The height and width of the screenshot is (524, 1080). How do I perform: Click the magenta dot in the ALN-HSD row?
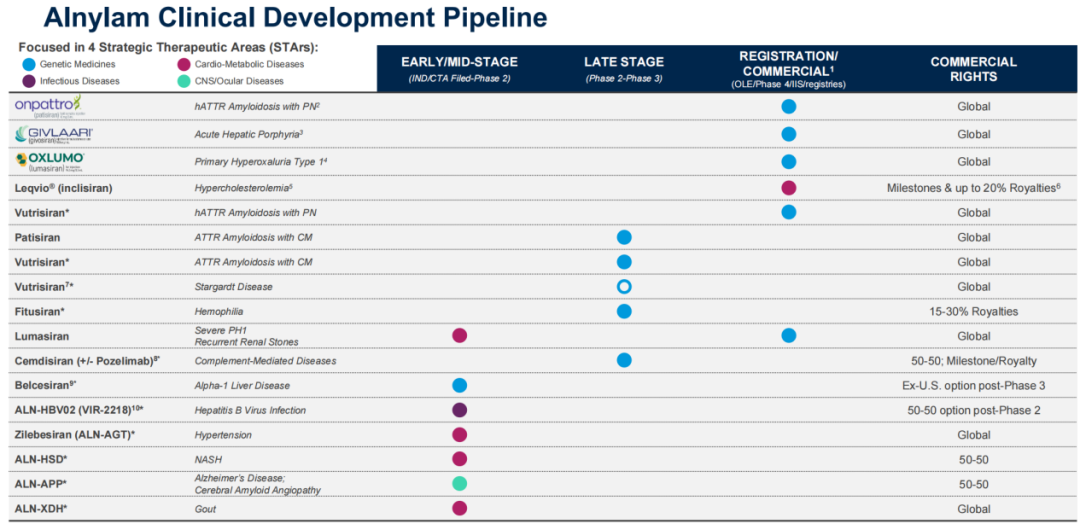pos(460,459)
